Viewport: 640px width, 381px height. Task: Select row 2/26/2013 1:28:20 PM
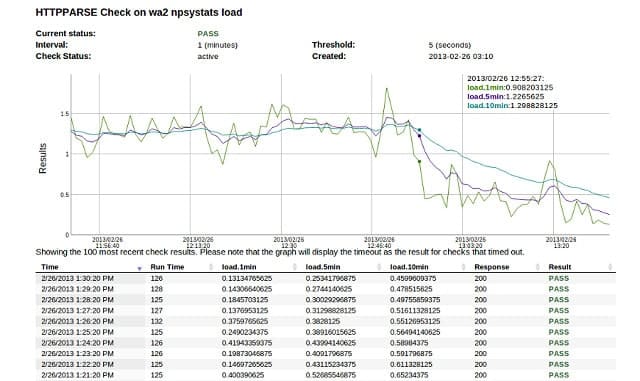click(326, 300)
